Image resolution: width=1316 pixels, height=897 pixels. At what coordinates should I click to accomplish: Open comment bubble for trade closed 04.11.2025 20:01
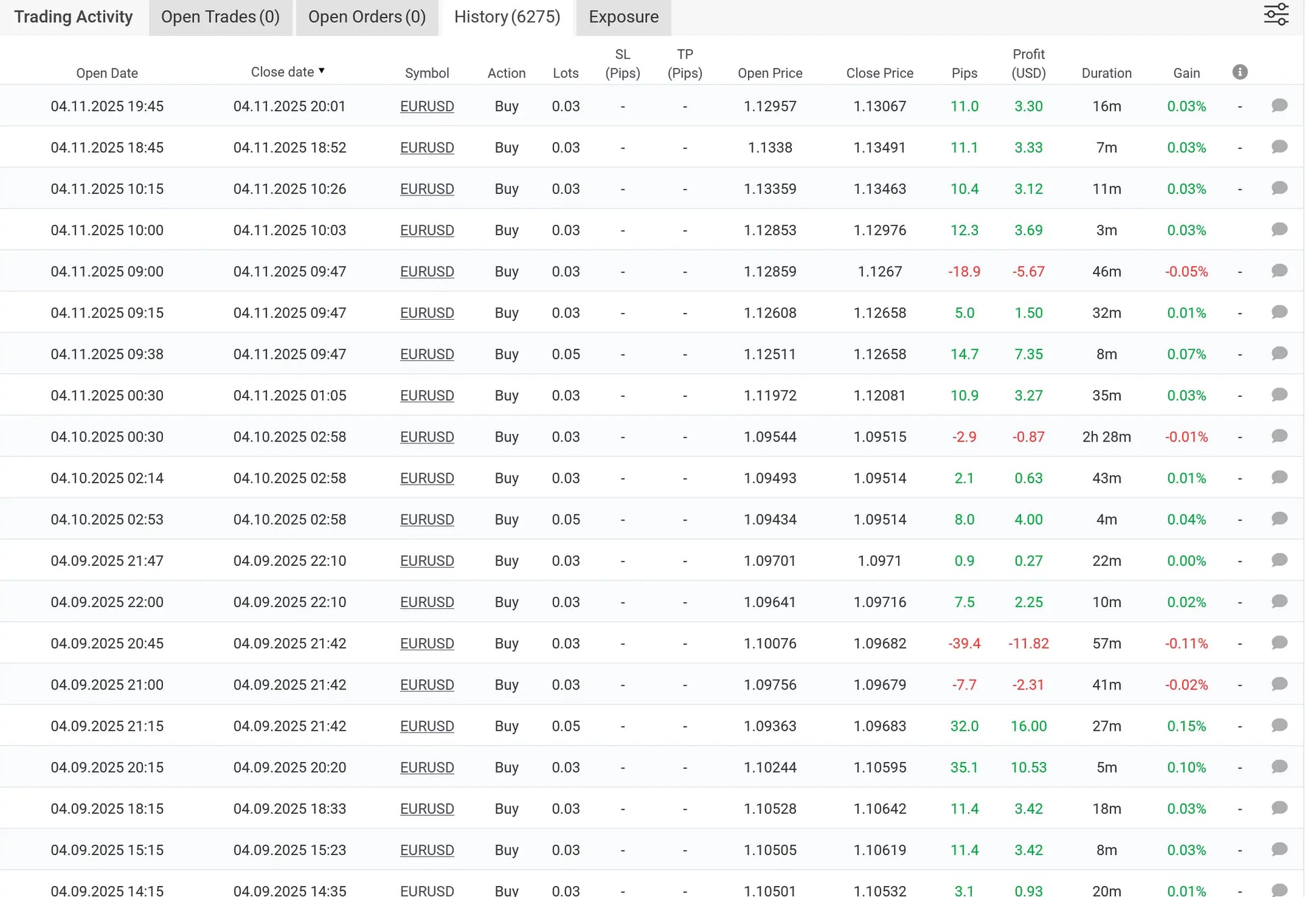click(x=1279, y=105)
